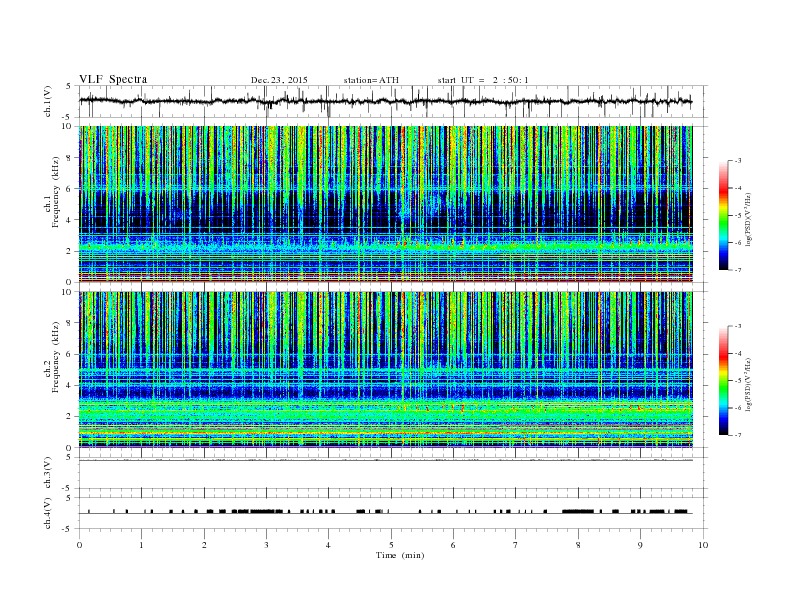Click time axis tick label '5'
792x612 pixels.
coord(391,545)
